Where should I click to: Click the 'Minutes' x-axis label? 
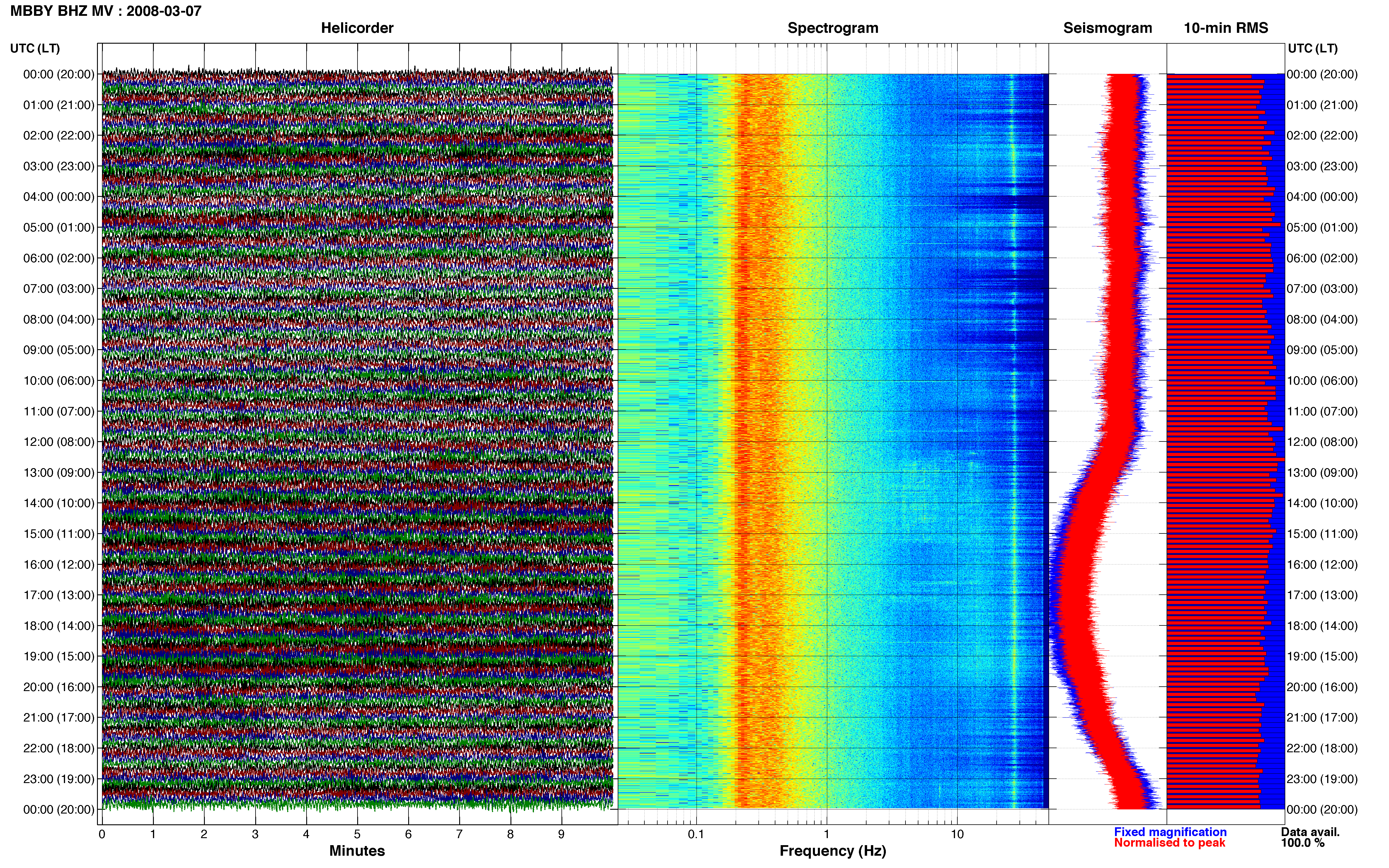tap(357, 851)
